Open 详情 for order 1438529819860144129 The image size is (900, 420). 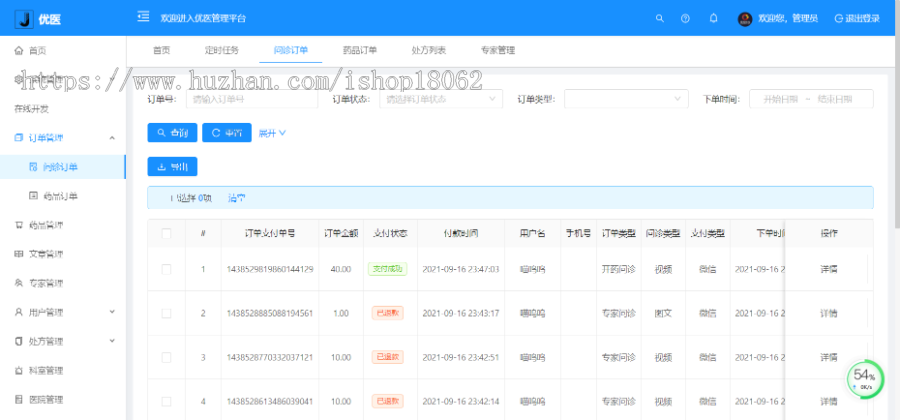(x=828, y=269)
